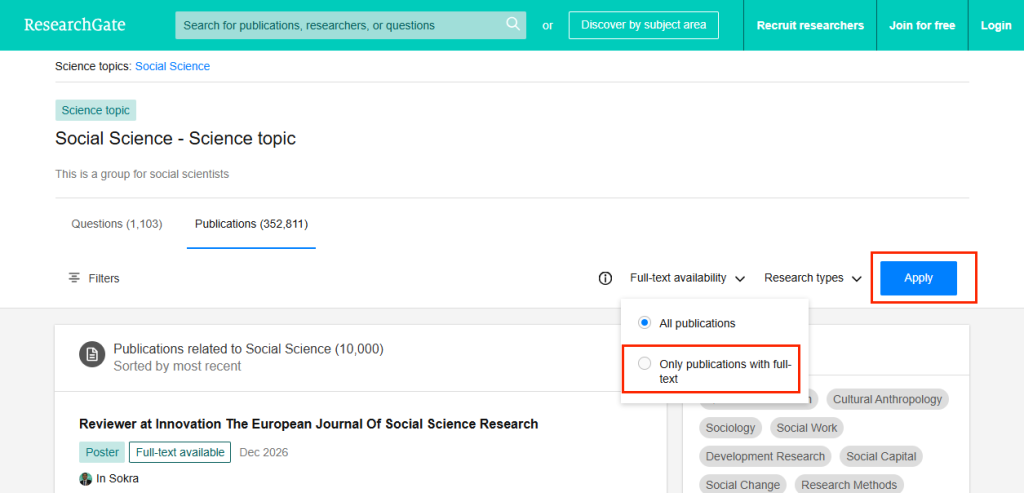
Task: Click In Sokra's author avatar
Action: pos(86,479)
